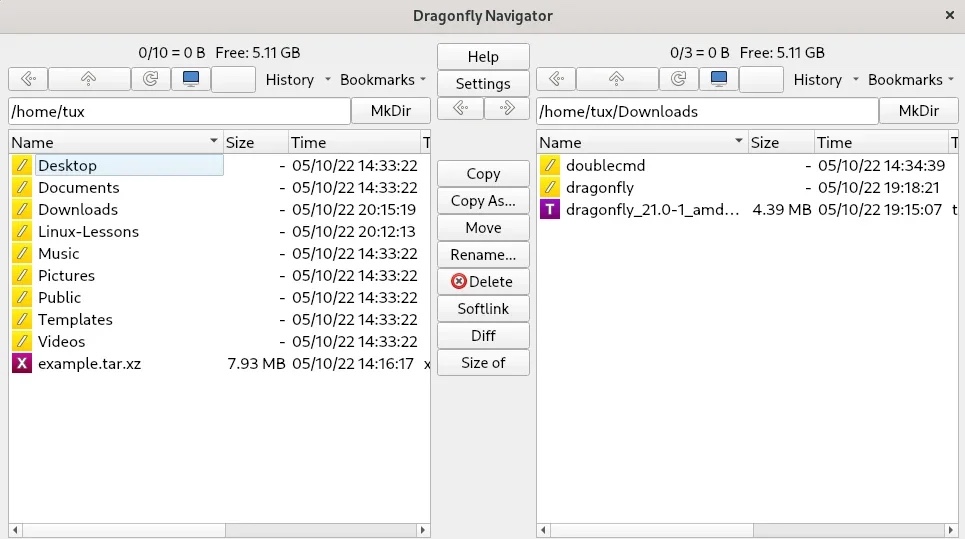
Task: Select the Linux-Lessons folder name
Action: click(x=89, y=232)
